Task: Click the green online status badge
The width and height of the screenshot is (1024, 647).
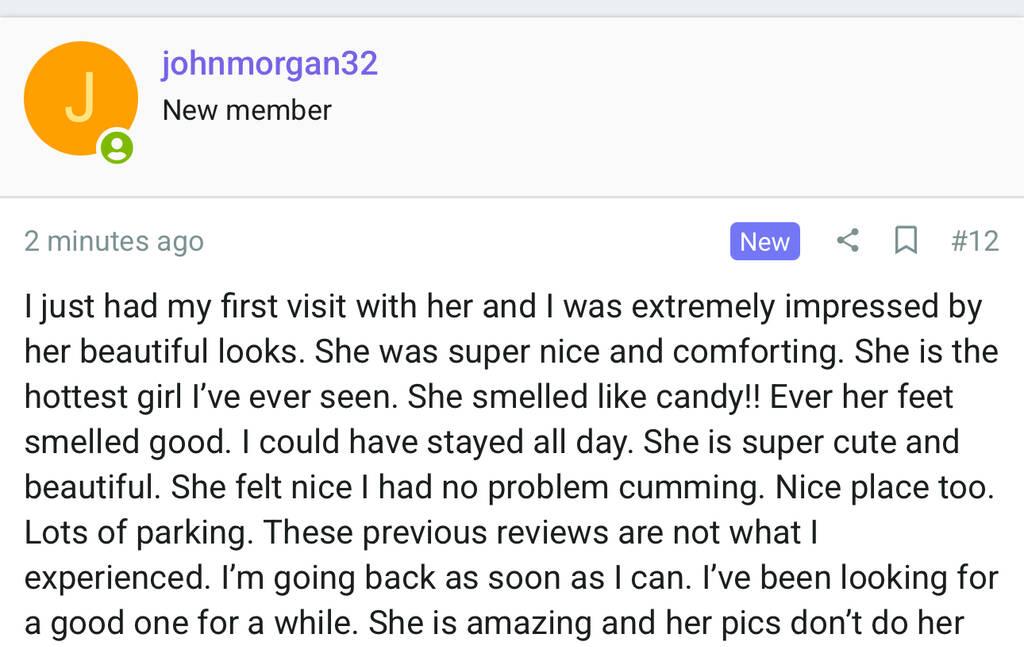Action: point(117,148)
